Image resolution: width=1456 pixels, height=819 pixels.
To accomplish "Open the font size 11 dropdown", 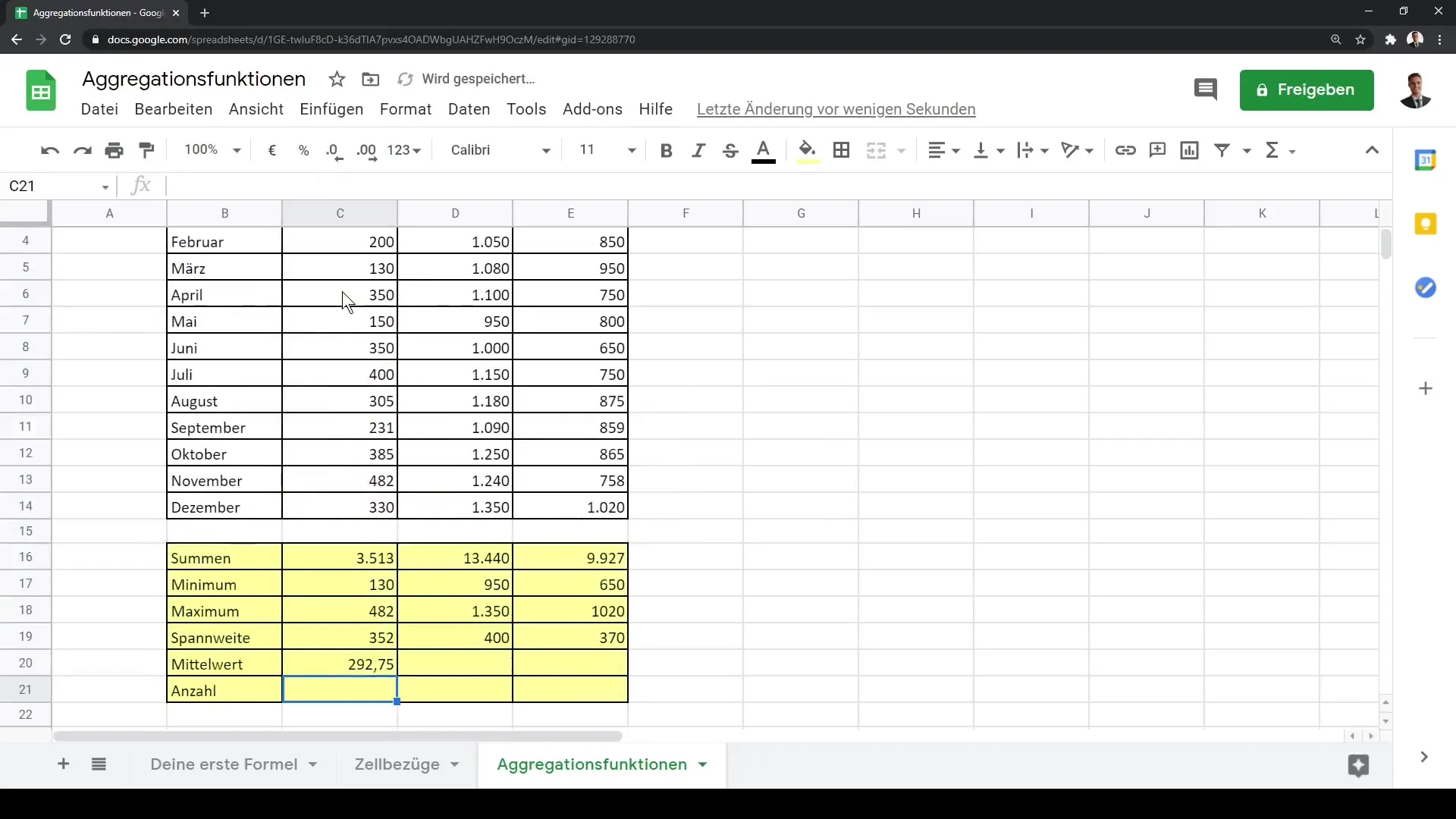I will [x=607, y=150].
